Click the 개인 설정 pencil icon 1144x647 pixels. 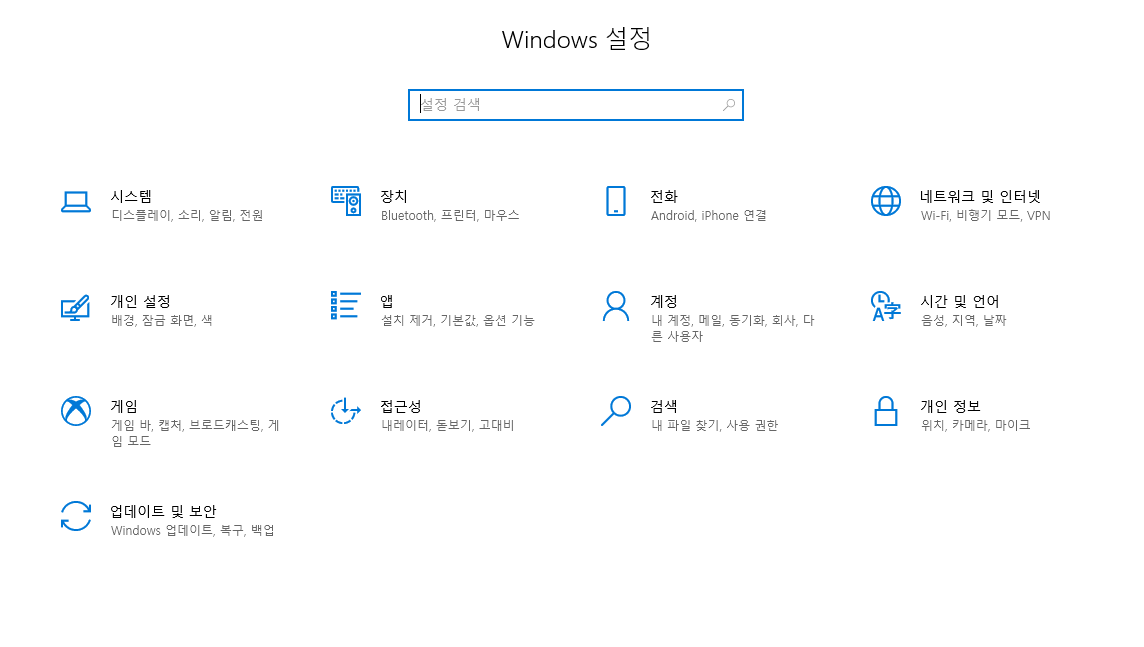tap(76, 308)
